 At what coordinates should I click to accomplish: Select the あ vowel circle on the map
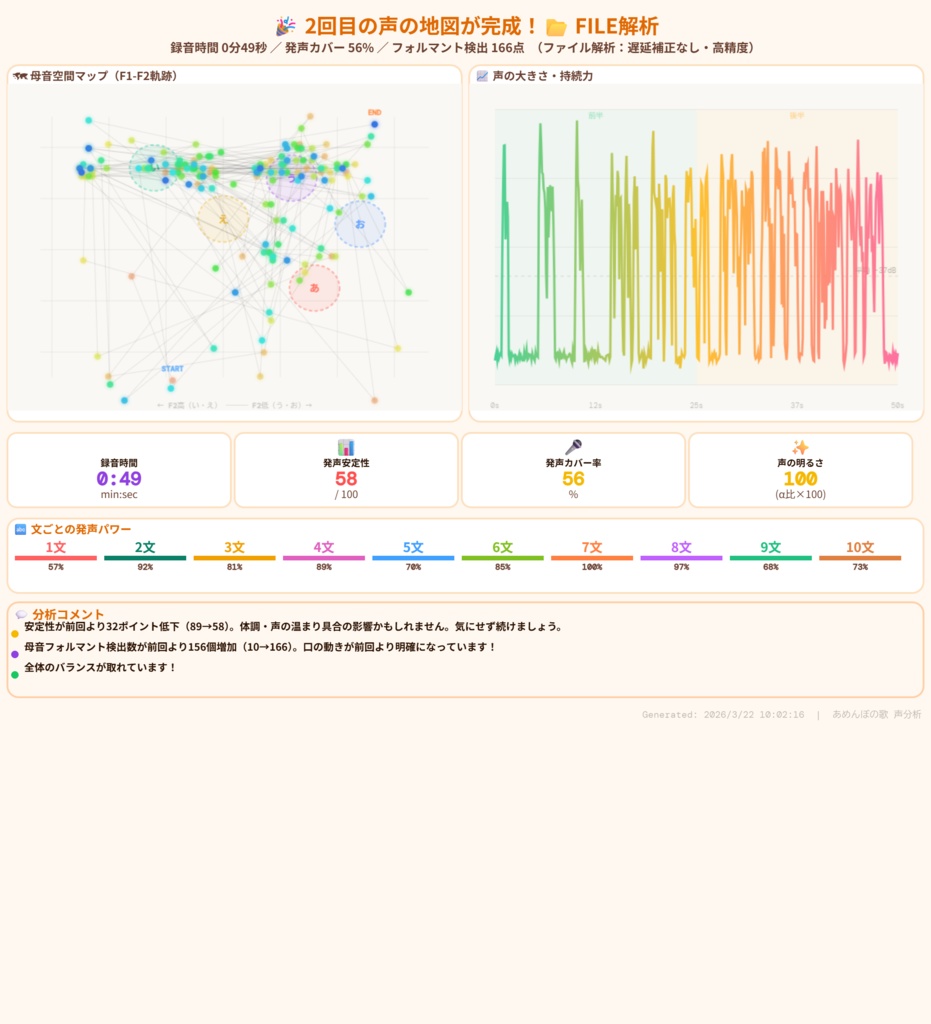click(315, 288)
